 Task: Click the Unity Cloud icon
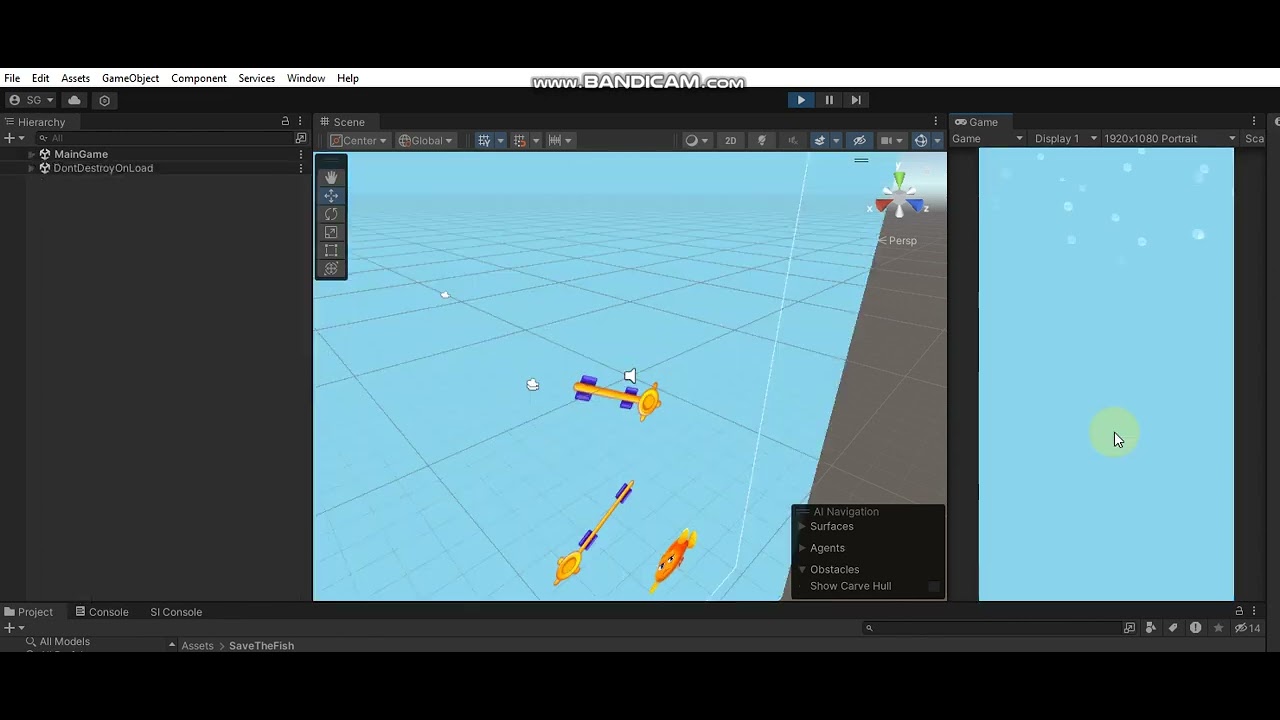(74, 100)
